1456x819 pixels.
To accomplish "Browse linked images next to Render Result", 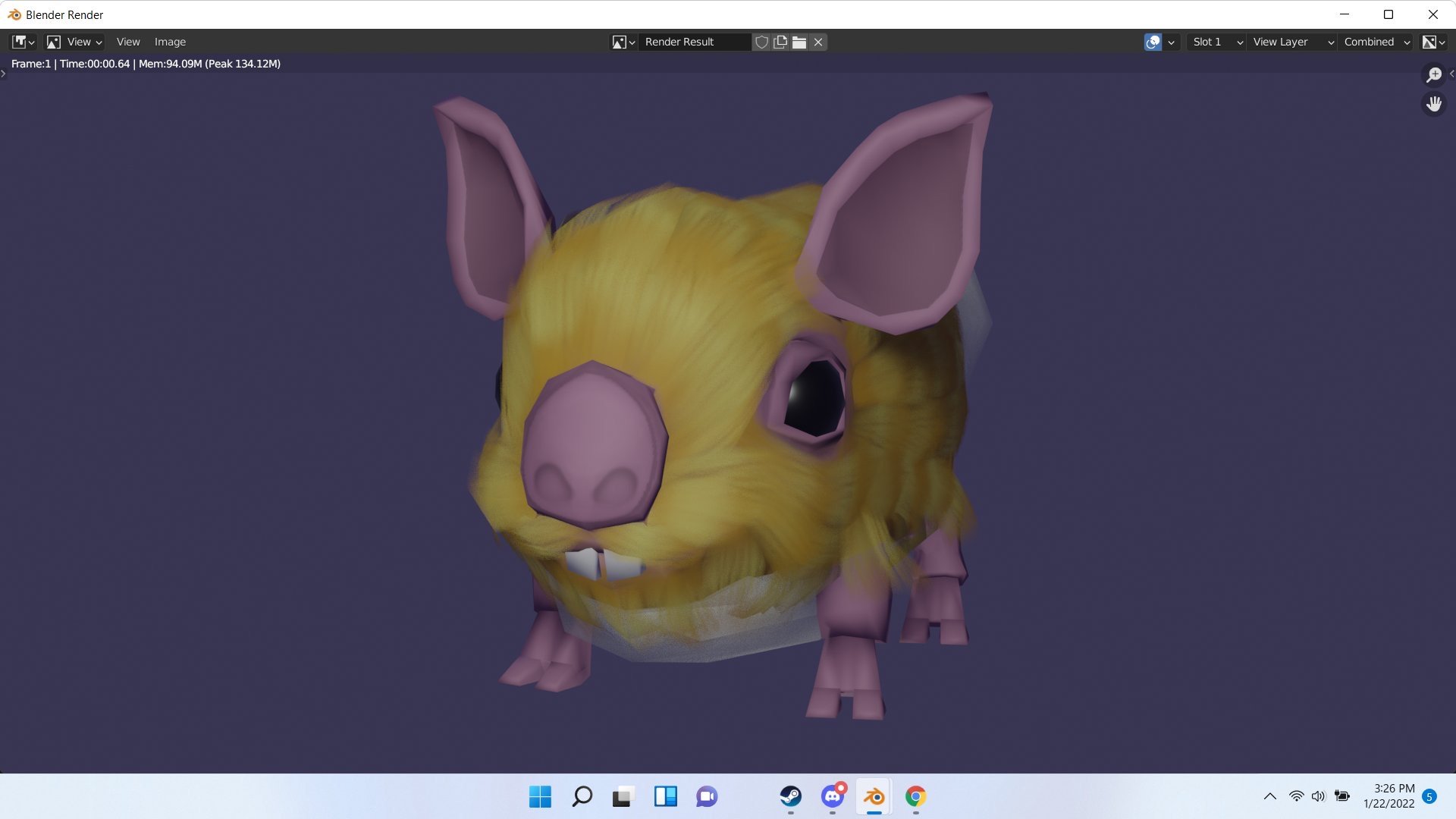I will (623, 42).
